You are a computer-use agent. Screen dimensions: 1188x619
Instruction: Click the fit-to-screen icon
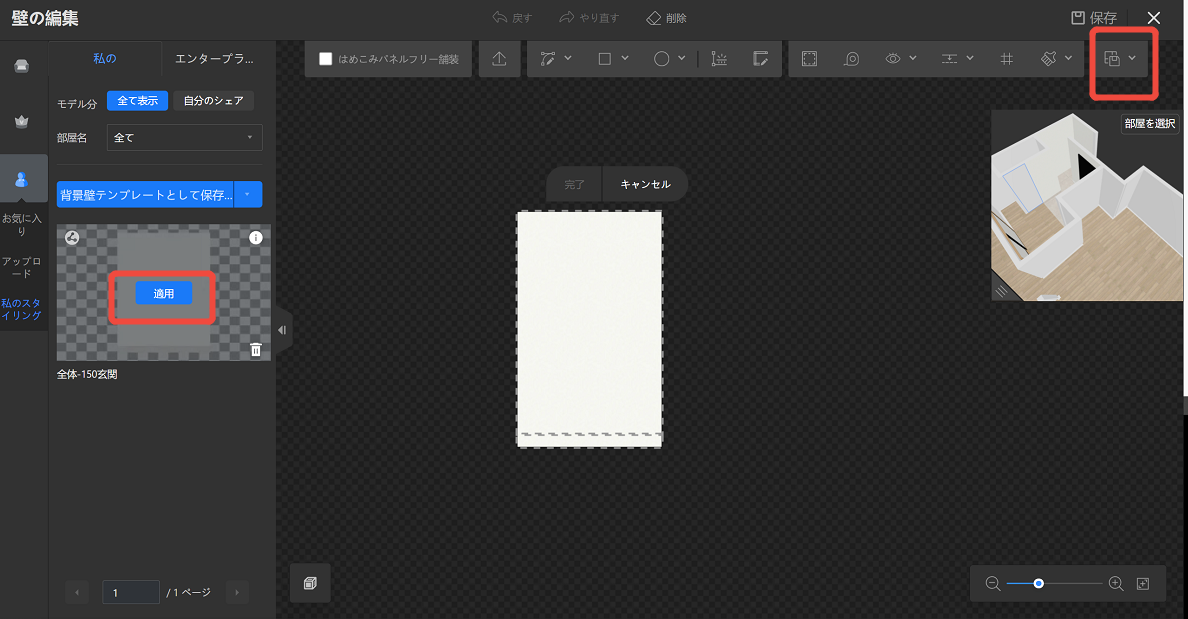coord(1143,583)
